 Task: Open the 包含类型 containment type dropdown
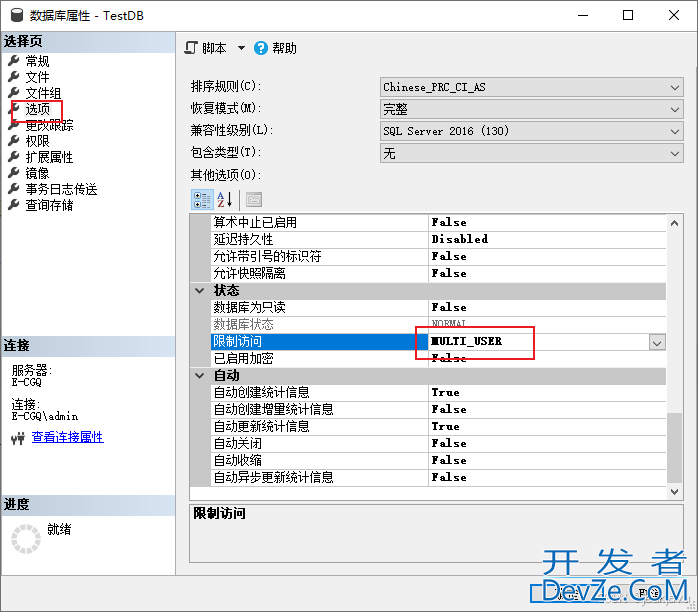[x=532, y=153]
